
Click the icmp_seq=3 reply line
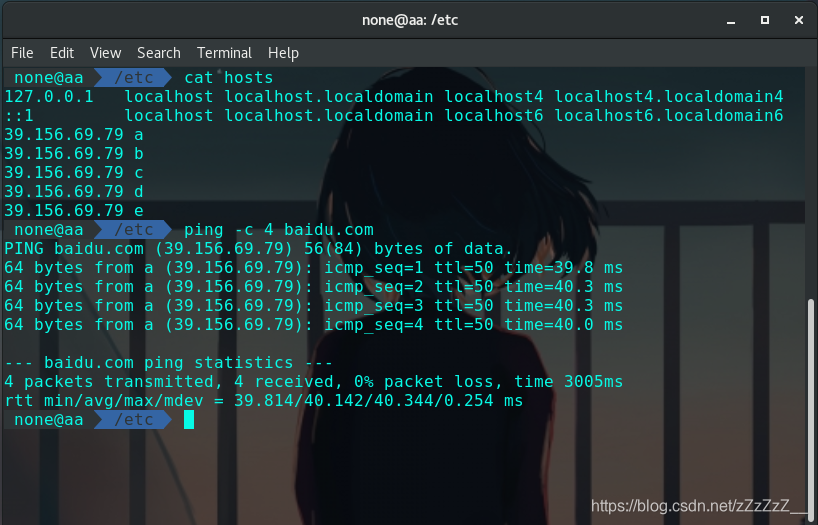tap(314, 305)
